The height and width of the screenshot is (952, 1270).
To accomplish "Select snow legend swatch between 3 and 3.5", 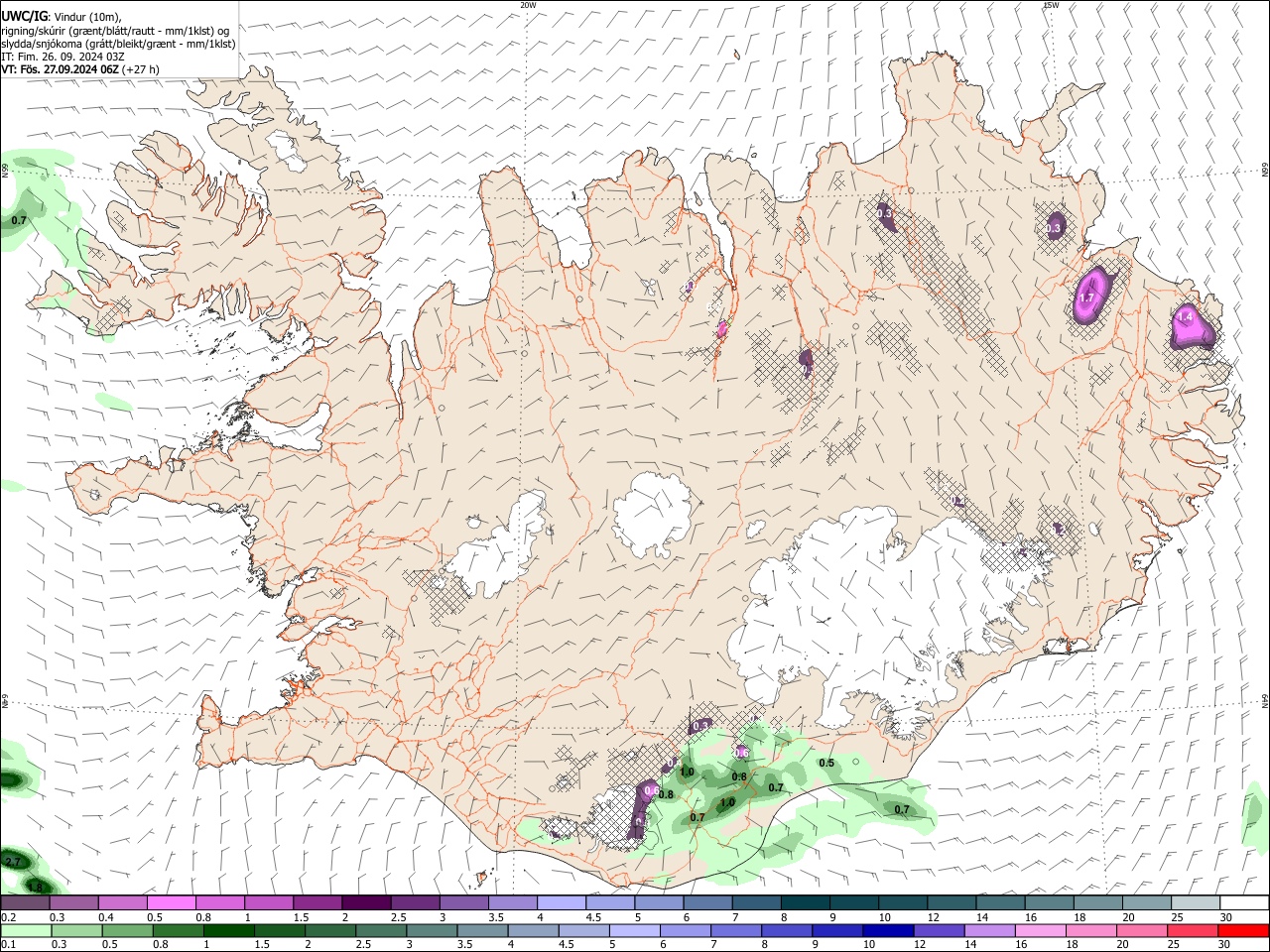I will [x=462, y=902].
